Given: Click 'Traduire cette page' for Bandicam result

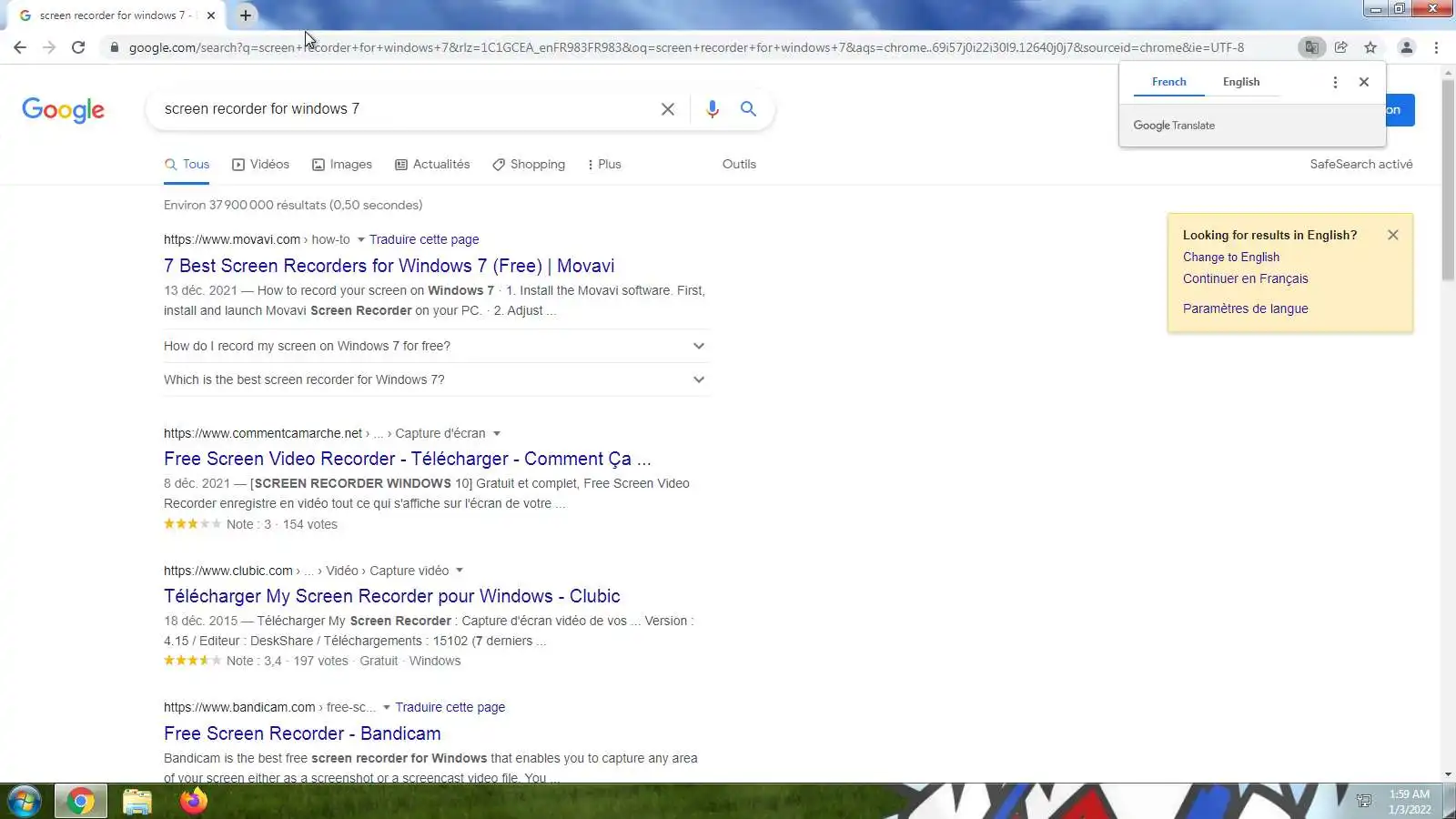Looking at the screenshot, I should pos(450,708).
